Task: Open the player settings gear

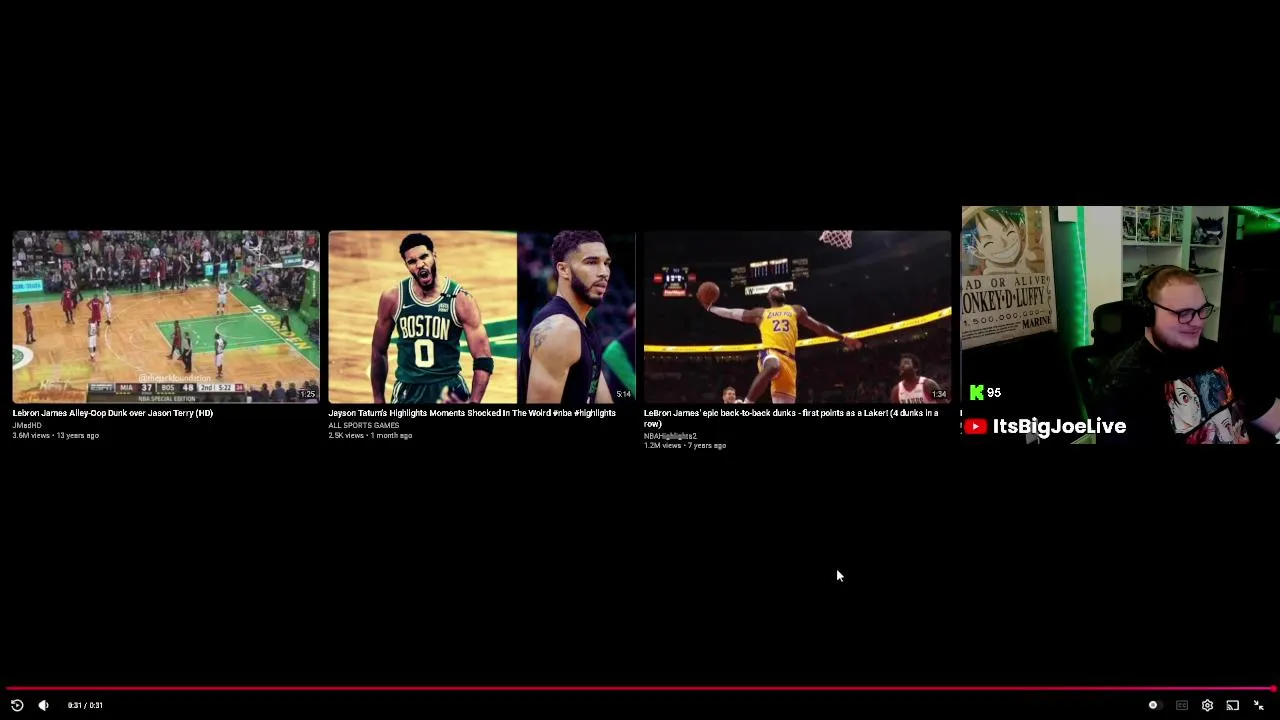Action: click(1207, 705)
